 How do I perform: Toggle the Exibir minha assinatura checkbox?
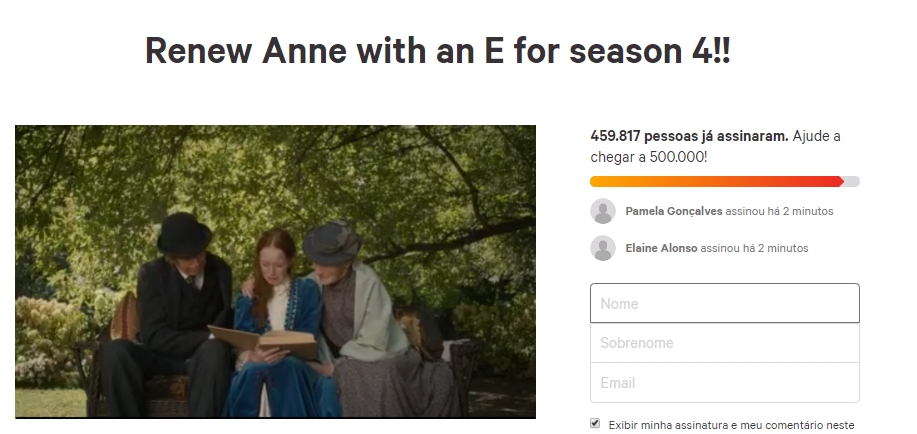(x=596, y=424)
